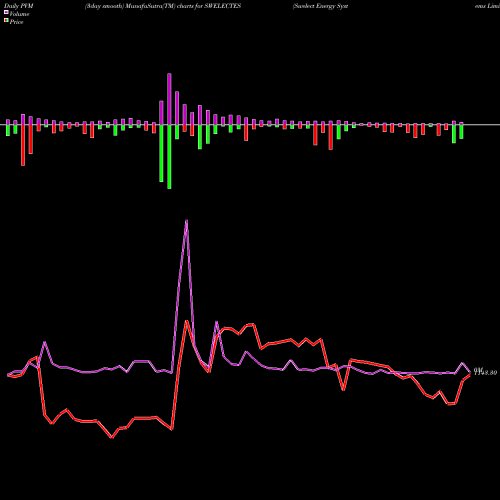Click the longest green price bar
Screen dimensions: 500x500
pos(169,157)
